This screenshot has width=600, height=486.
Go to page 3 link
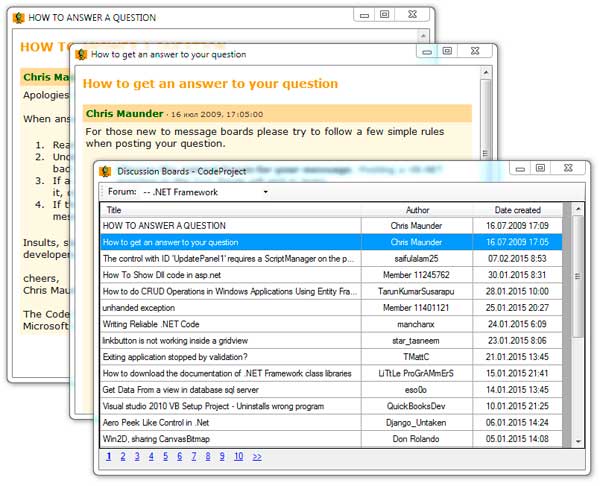(x=137, y=456)
